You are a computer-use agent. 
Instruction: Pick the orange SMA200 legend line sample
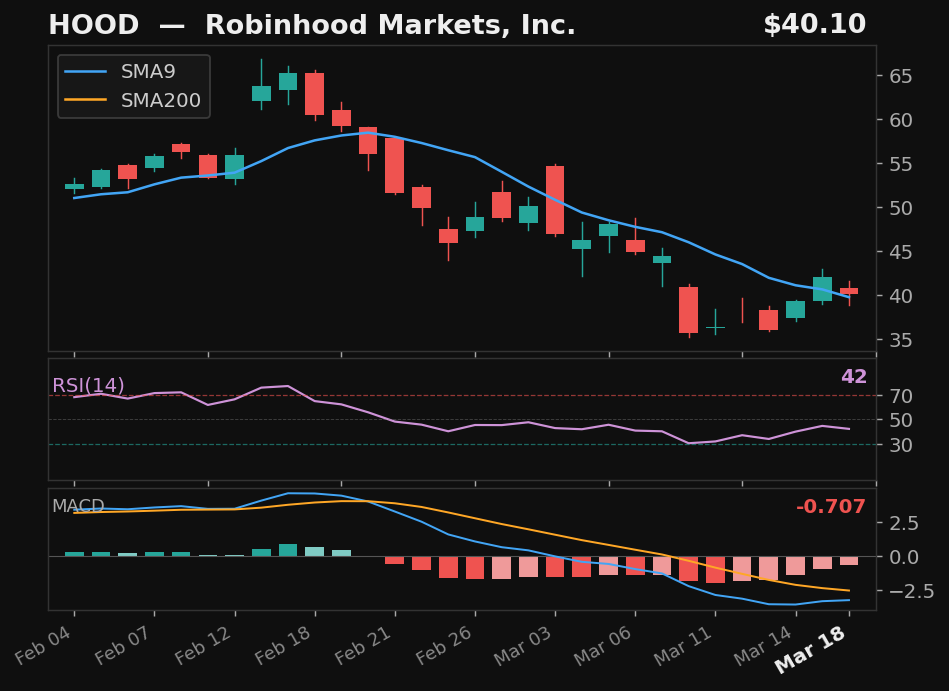coord(85,100)
